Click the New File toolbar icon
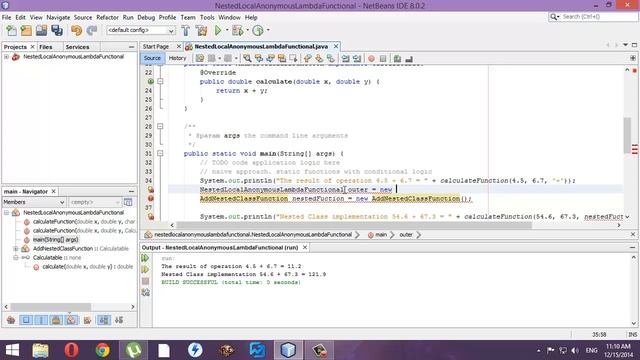Image resolution: width=640 pixels, height=360 pixels. (x=11, y=30)
